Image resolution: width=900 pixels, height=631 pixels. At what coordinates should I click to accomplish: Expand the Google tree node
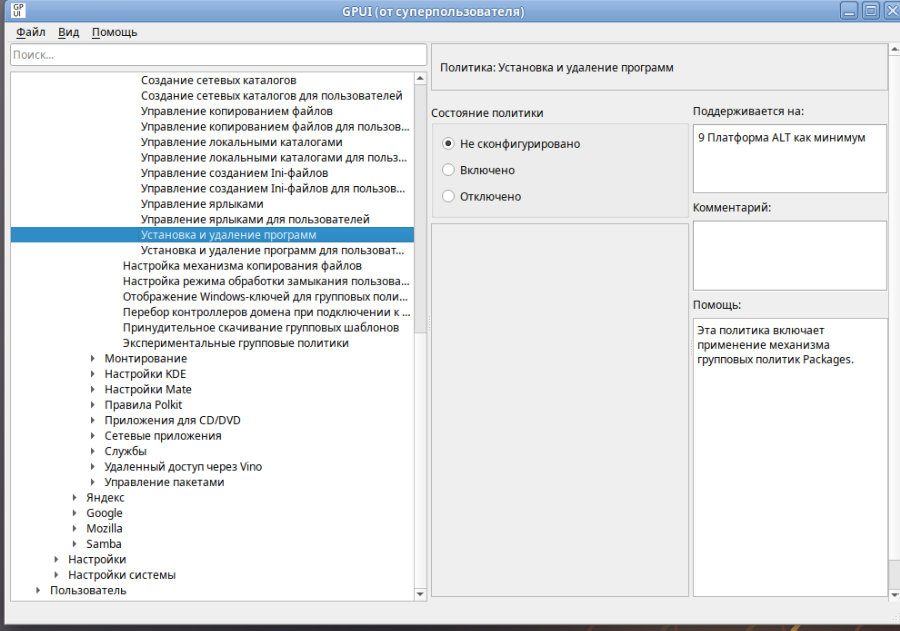pyautogui.click(x=75, y=513)
